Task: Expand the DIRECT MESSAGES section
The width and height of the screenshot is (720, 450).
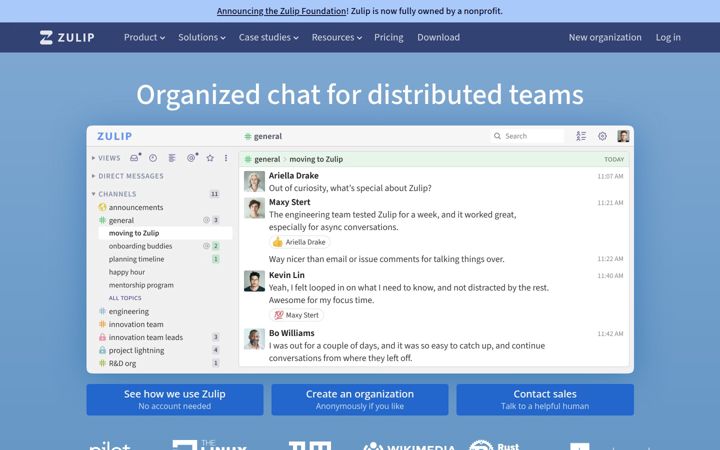Action: [x=127, y=176]
